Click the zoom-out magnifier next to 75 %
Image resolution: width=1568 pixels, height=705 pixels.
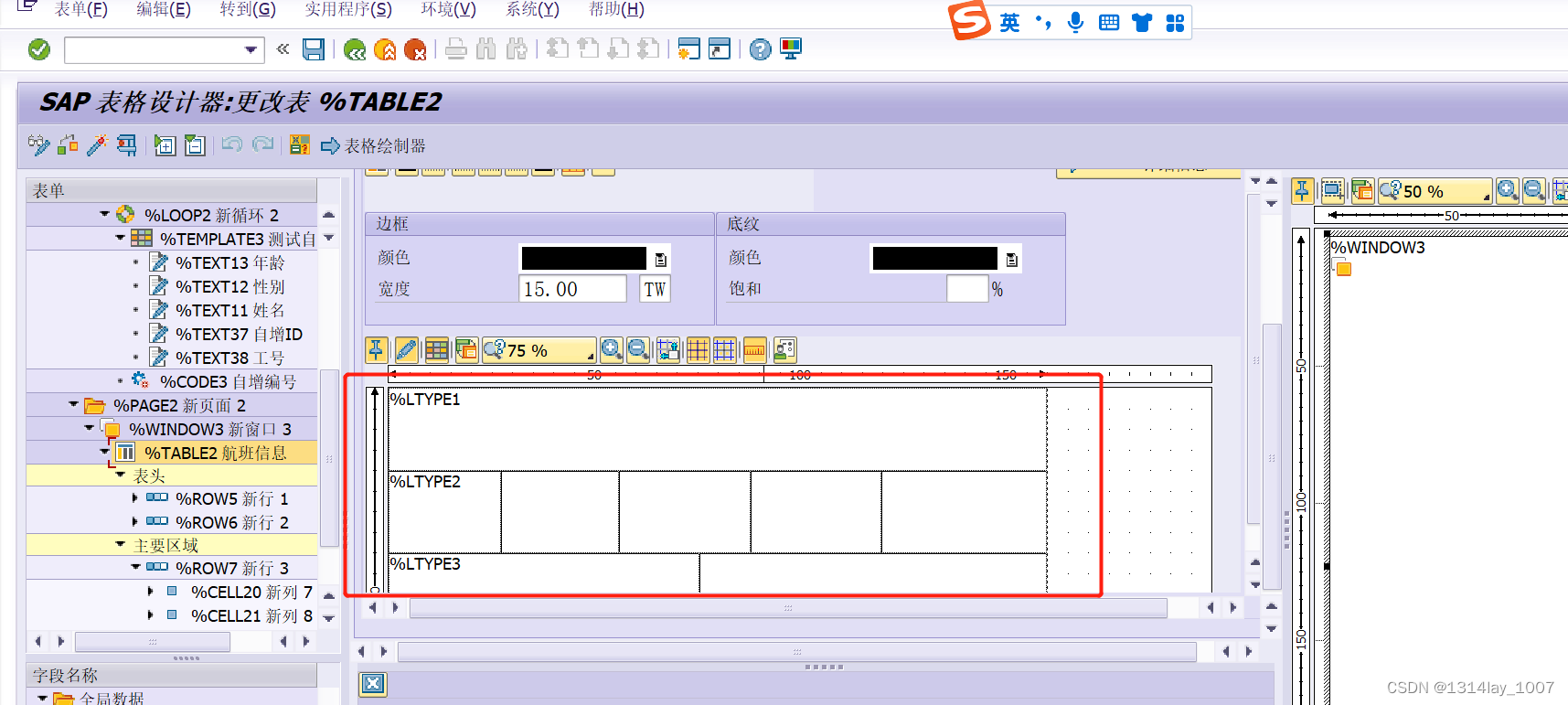click(x=638, y=349)
